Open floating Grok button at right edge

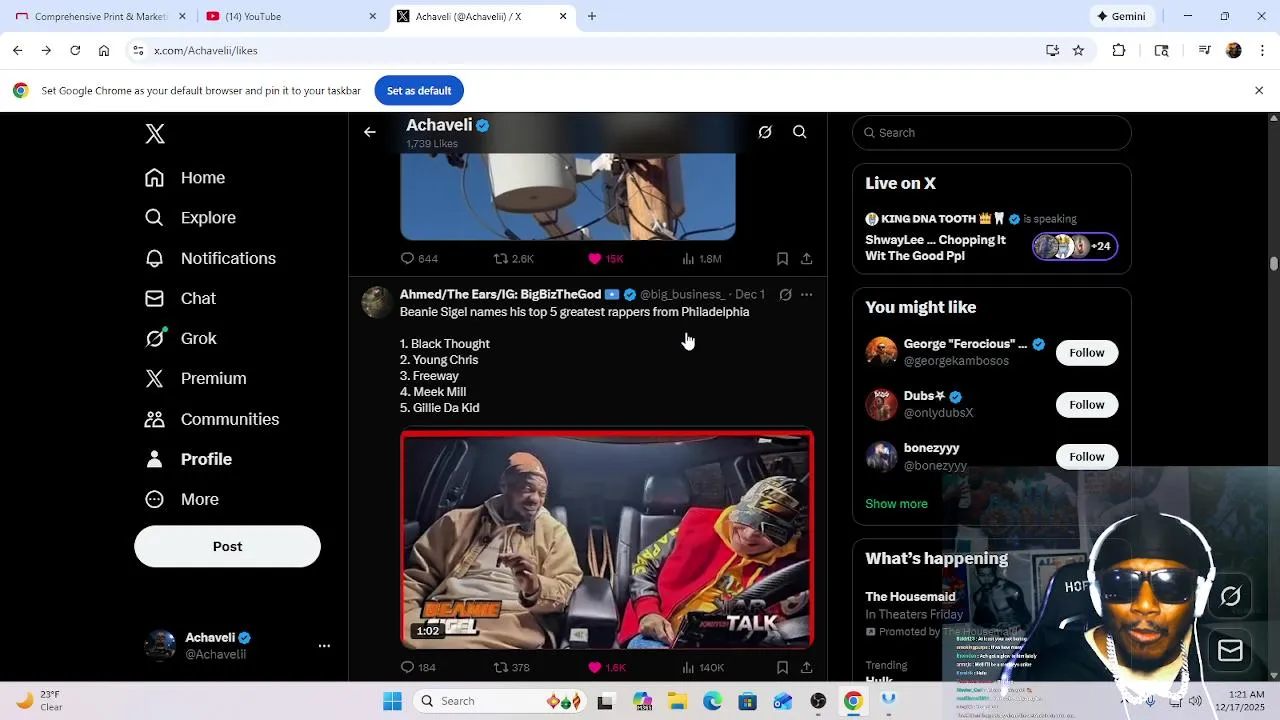[1230, 596]
